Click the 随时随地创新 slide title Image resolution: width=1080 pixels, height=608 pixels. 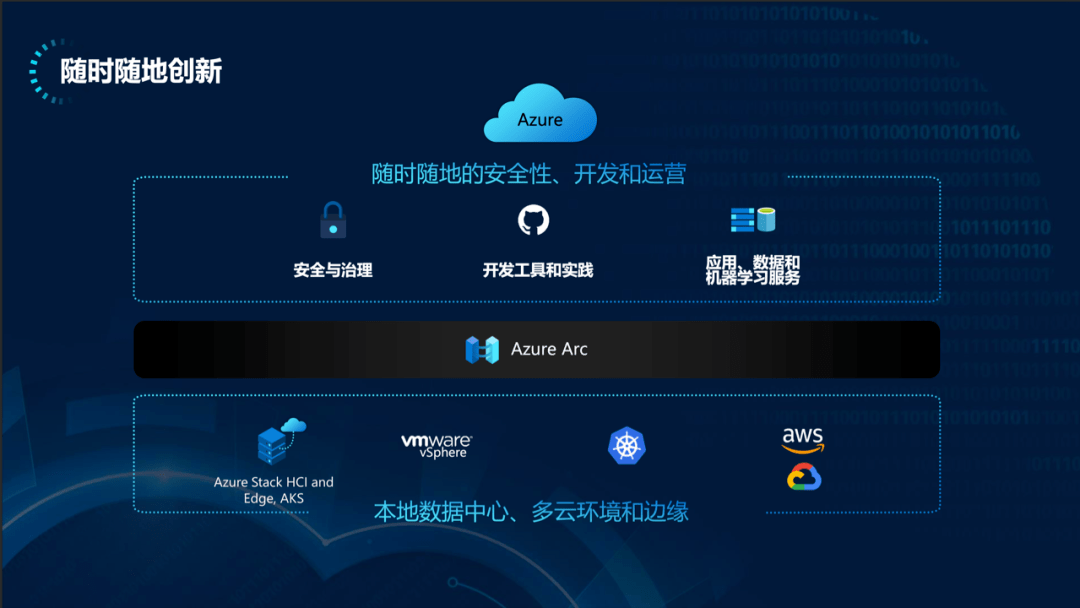click(141, 72)
